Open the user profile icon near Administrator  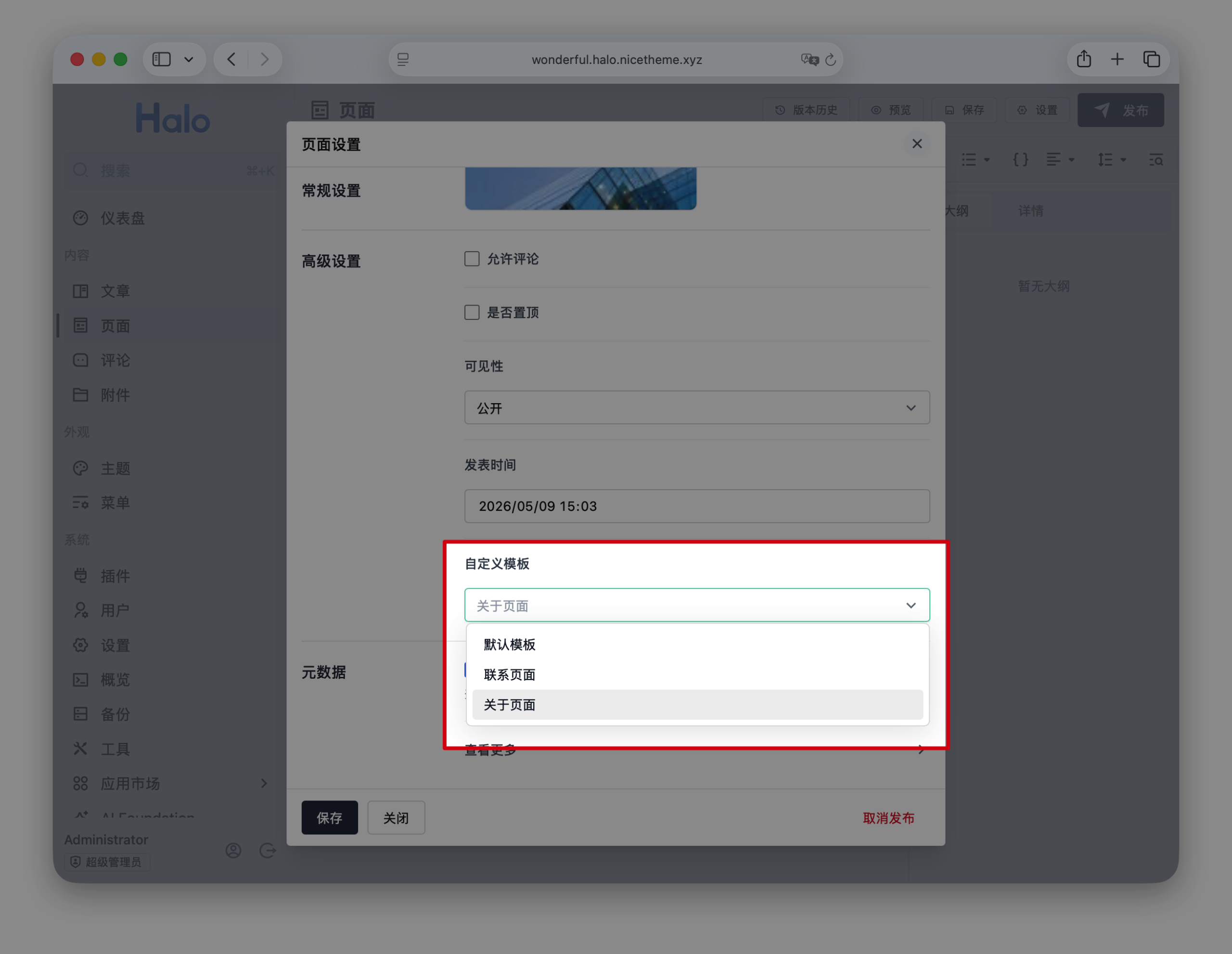pyautogui.click(x=233, y=850)
